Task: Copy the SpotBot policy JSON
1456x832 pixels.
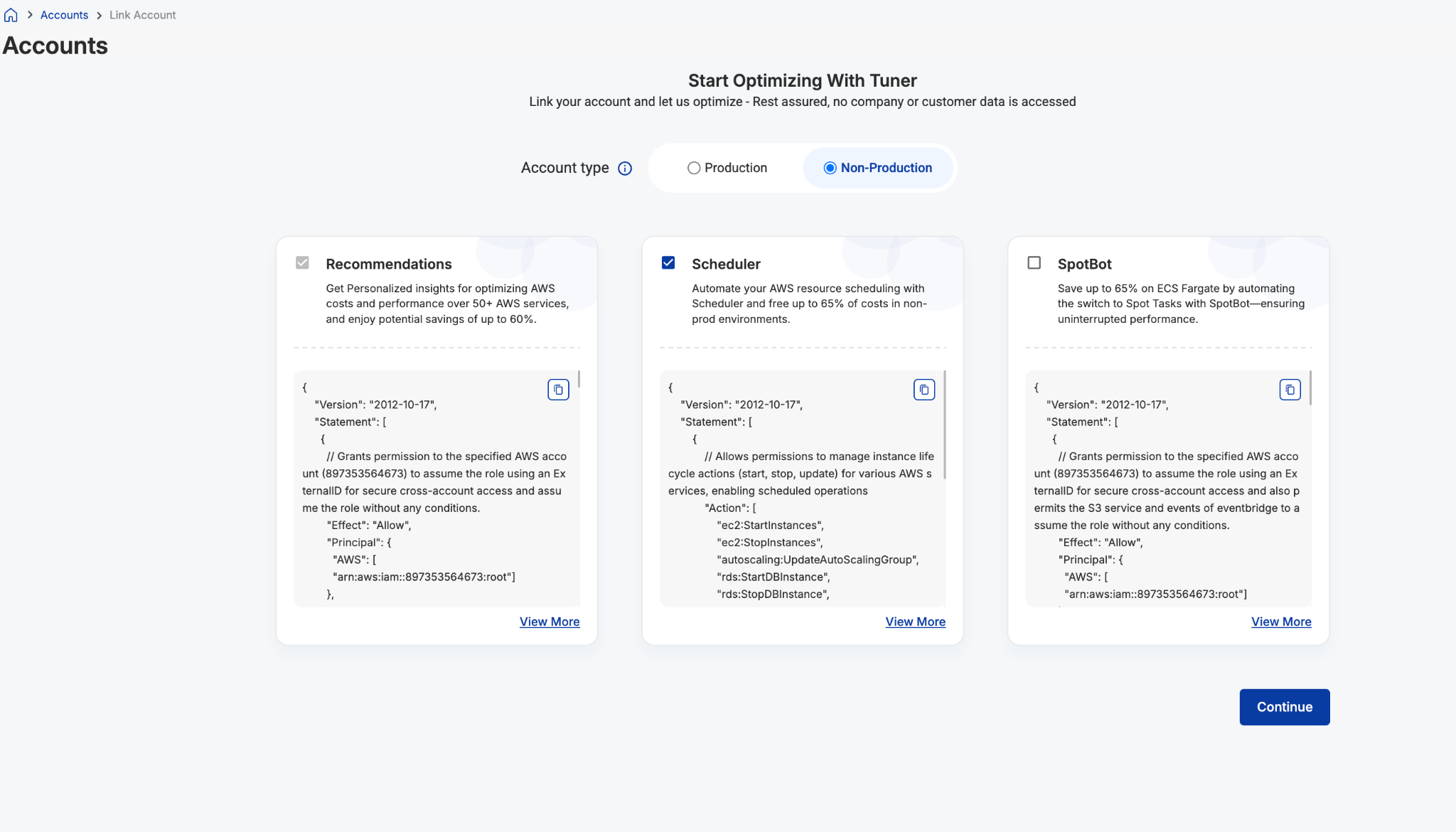Action: point(1290,390)
